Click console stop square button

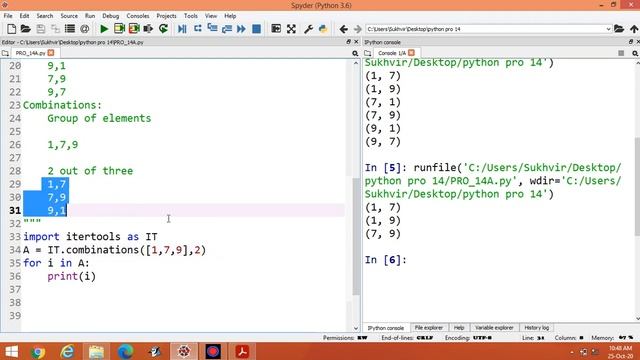[621, 53]
